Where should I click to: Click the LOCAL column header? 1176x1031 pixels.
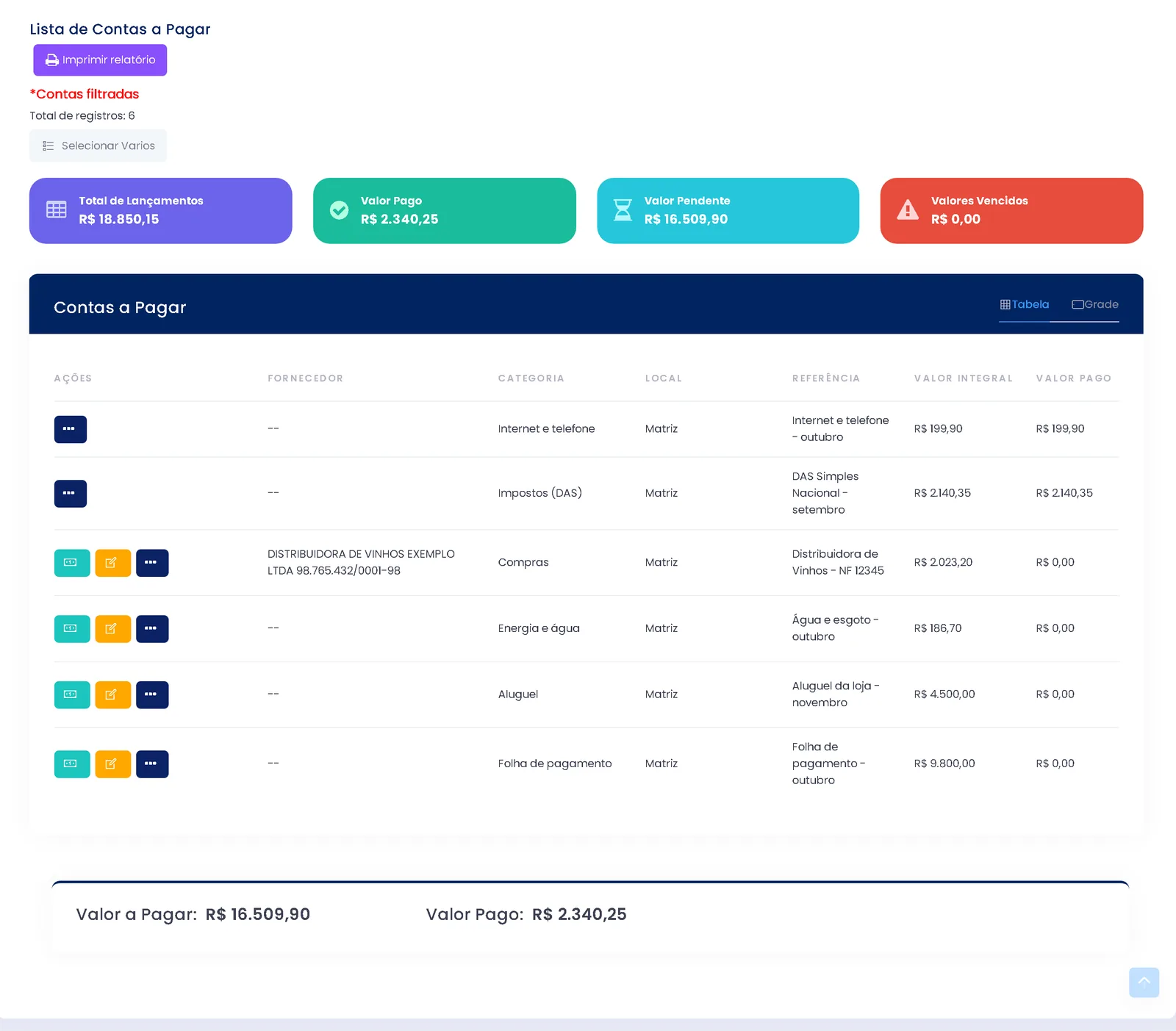coord(664,378)
